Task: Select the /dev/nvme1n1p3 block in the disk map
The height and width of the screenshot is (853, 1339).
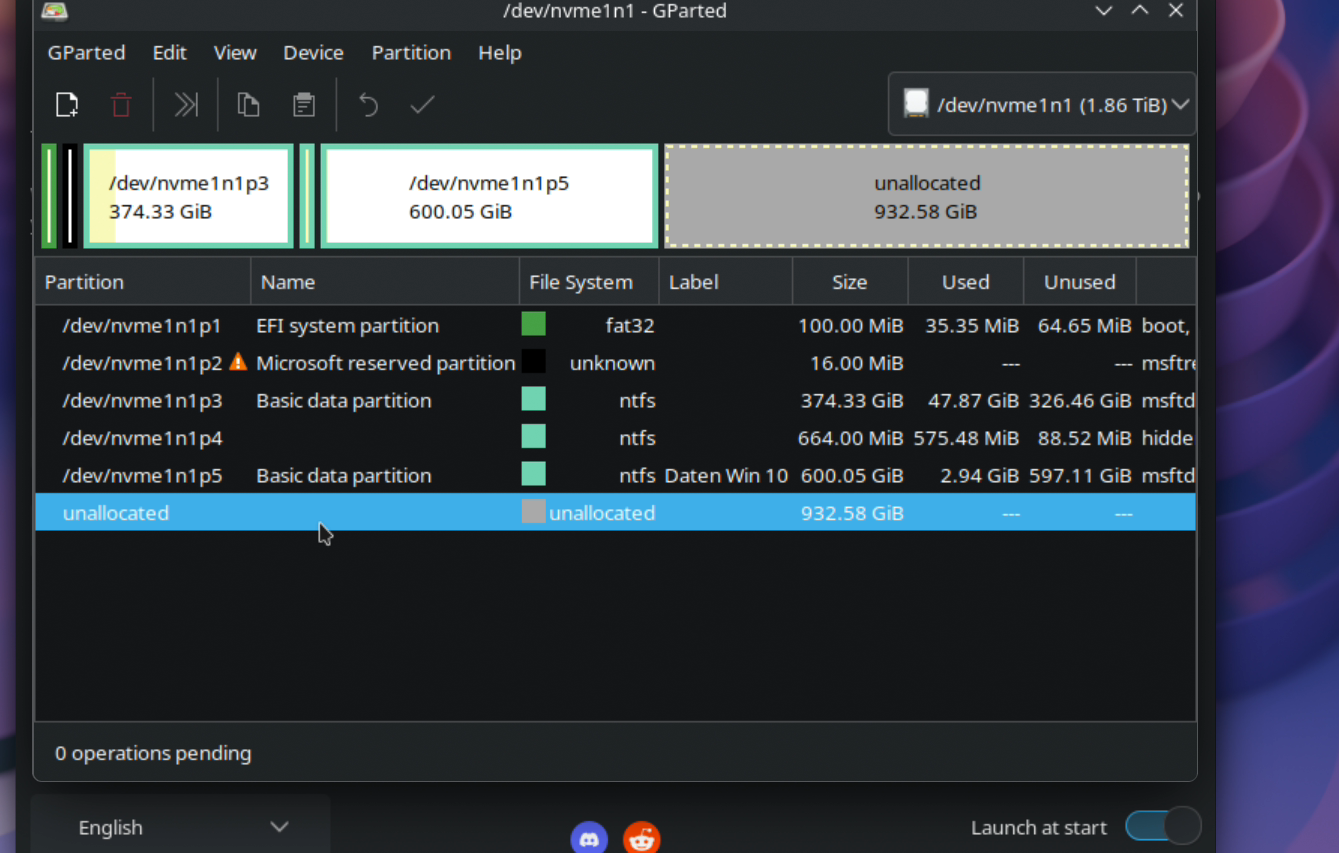Action: [x=189, y=196]
